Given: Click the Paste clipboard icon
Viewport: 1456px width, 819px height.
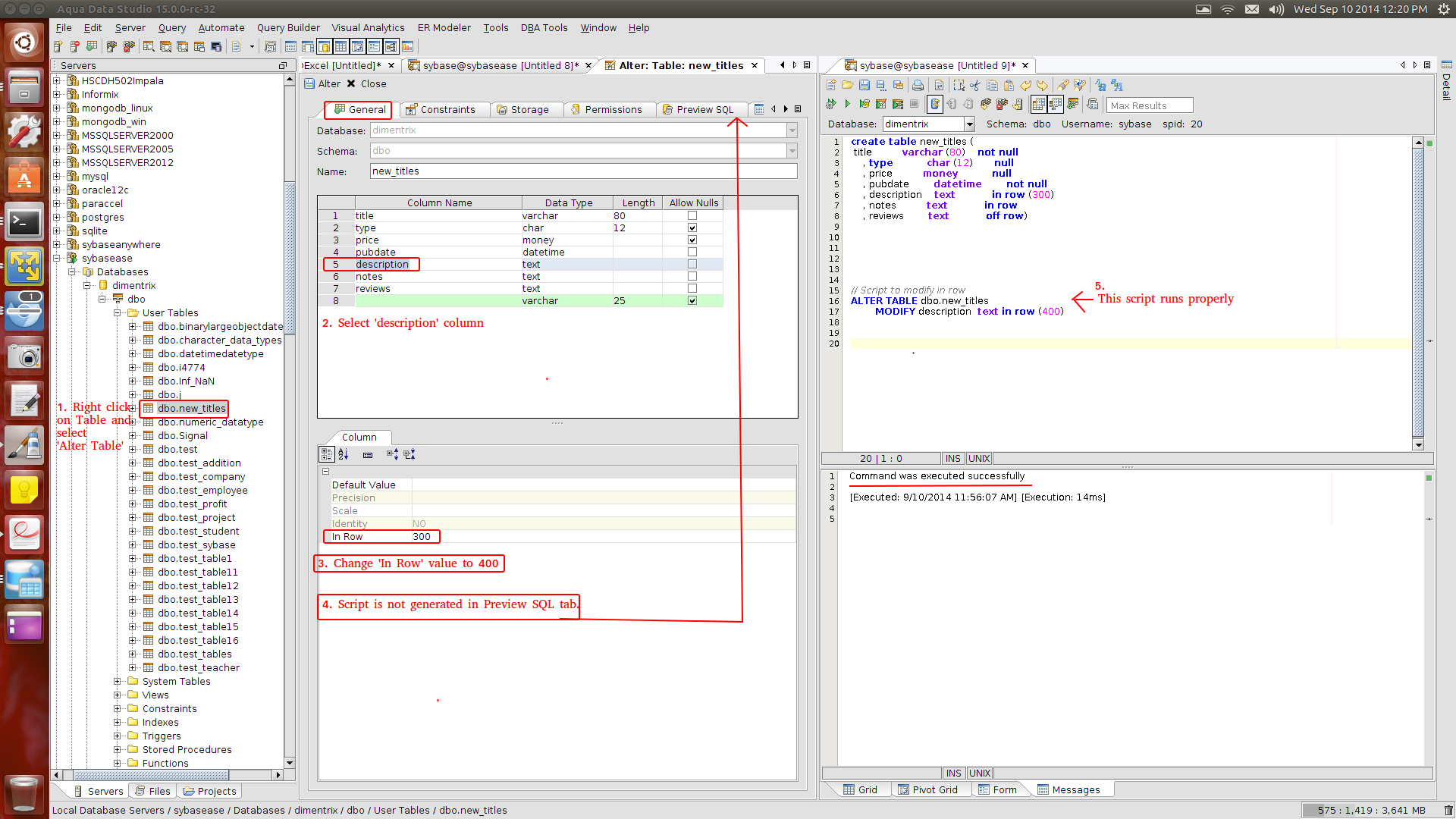Looking at the screenshot, I should [x=1009, y=86].
